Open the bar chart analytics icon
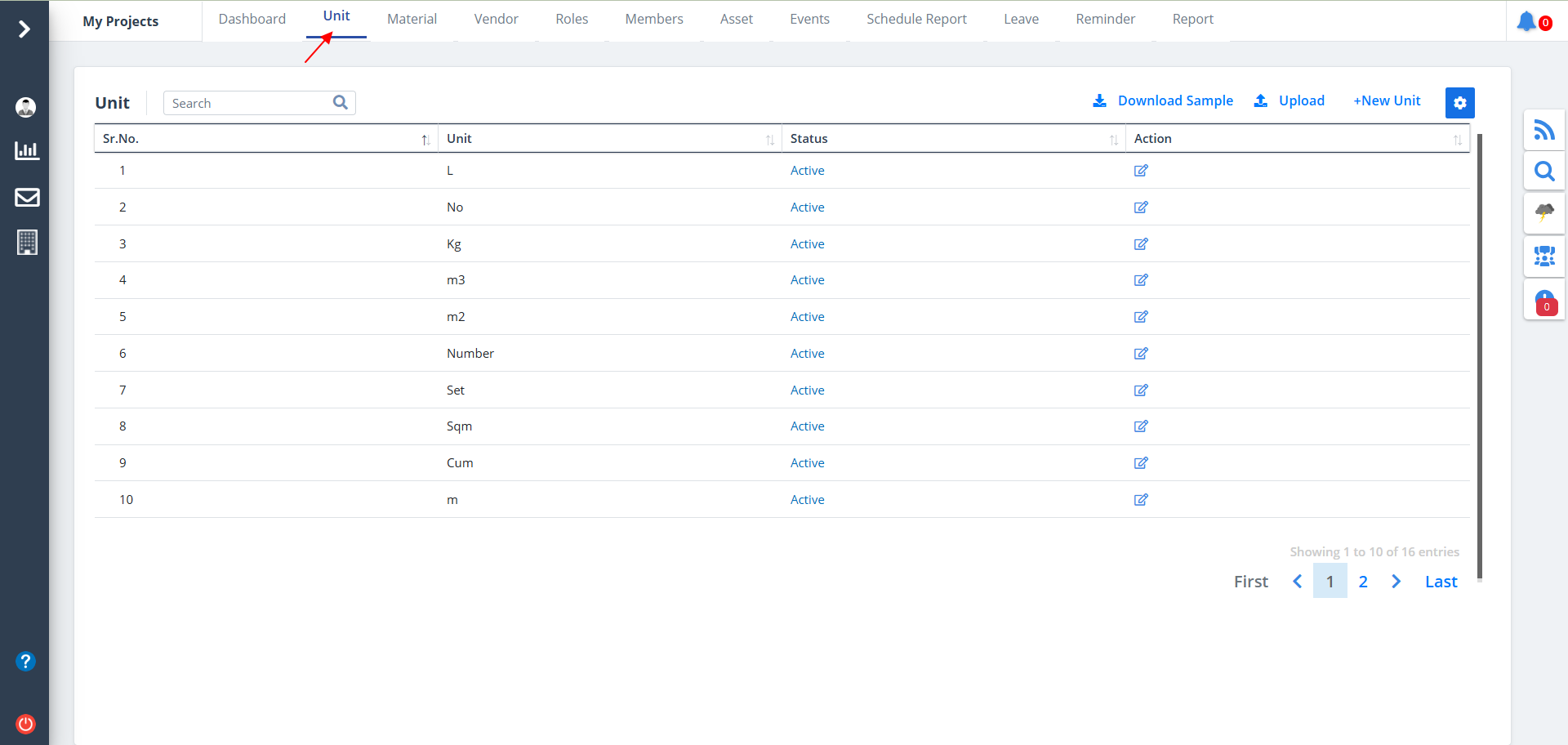1568x745 pixels. (26, 150)
